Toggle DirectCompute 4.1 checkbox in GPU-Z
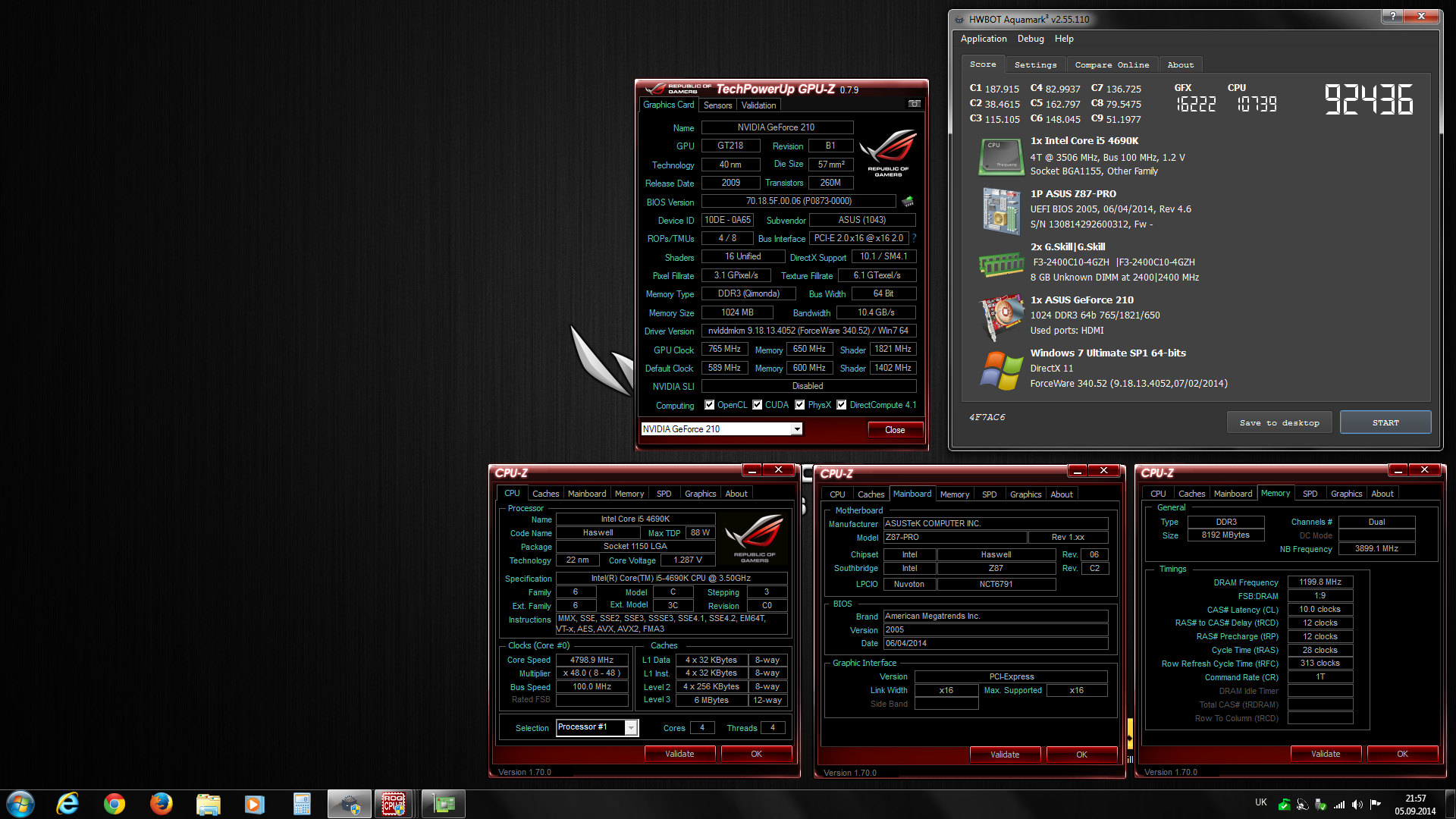This screenshot has height=819, width=1456. tap(841, 405)
